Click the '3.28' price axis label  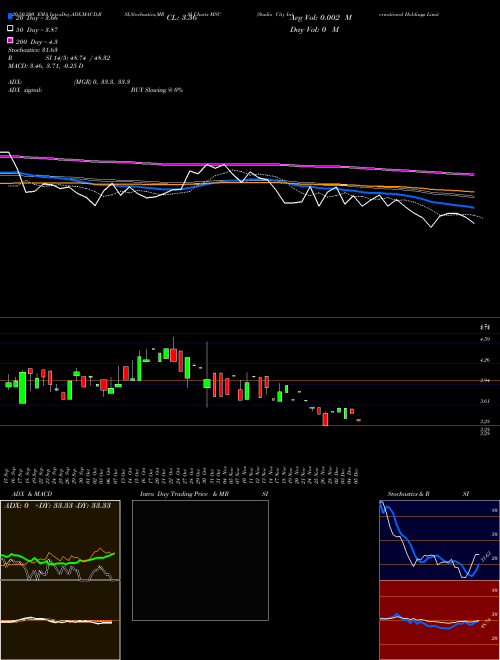pos(485,421)
